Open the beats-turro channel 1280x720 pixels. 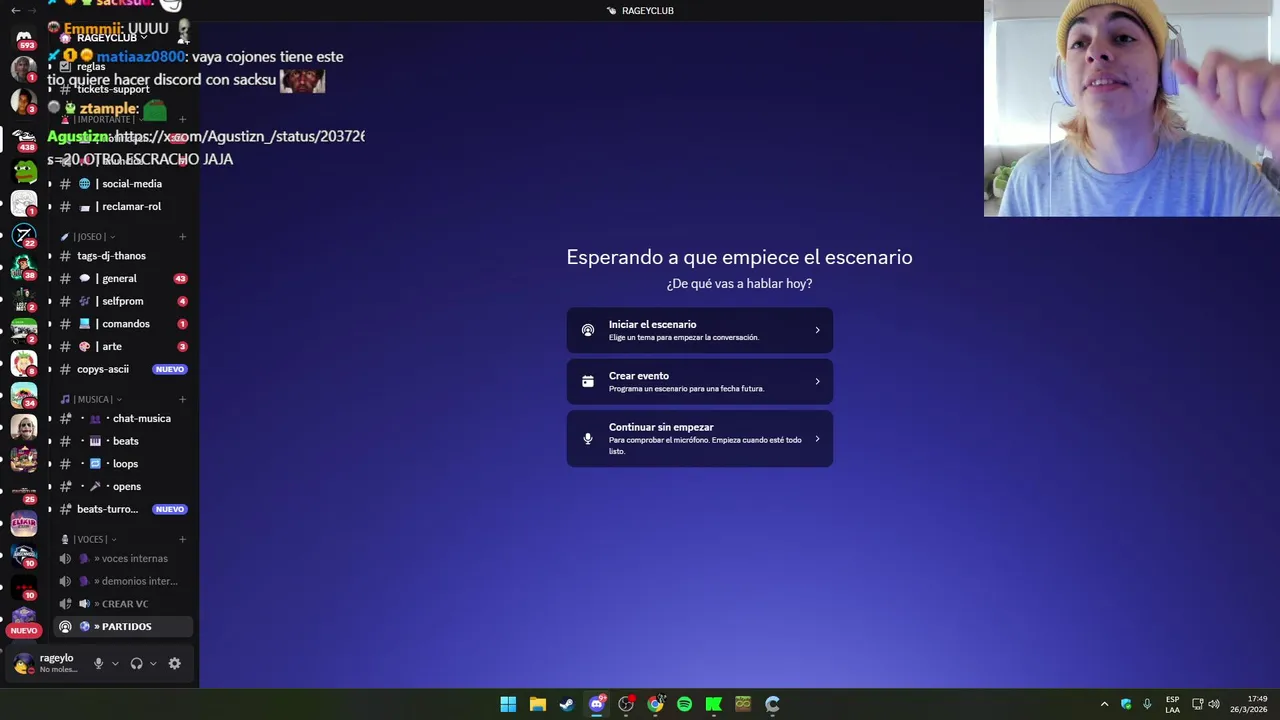(123, 509)
